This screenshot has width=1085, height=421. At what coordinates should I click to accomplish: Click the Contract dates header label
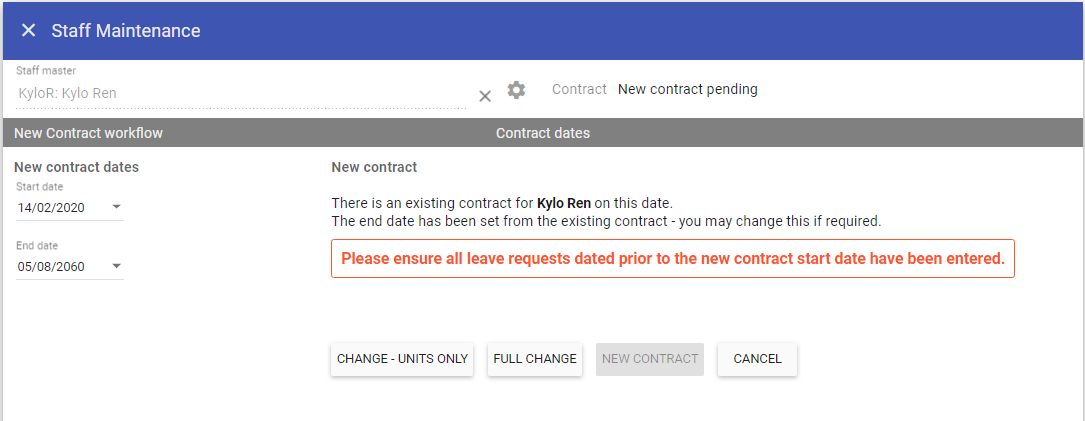[x=543, y=133]
